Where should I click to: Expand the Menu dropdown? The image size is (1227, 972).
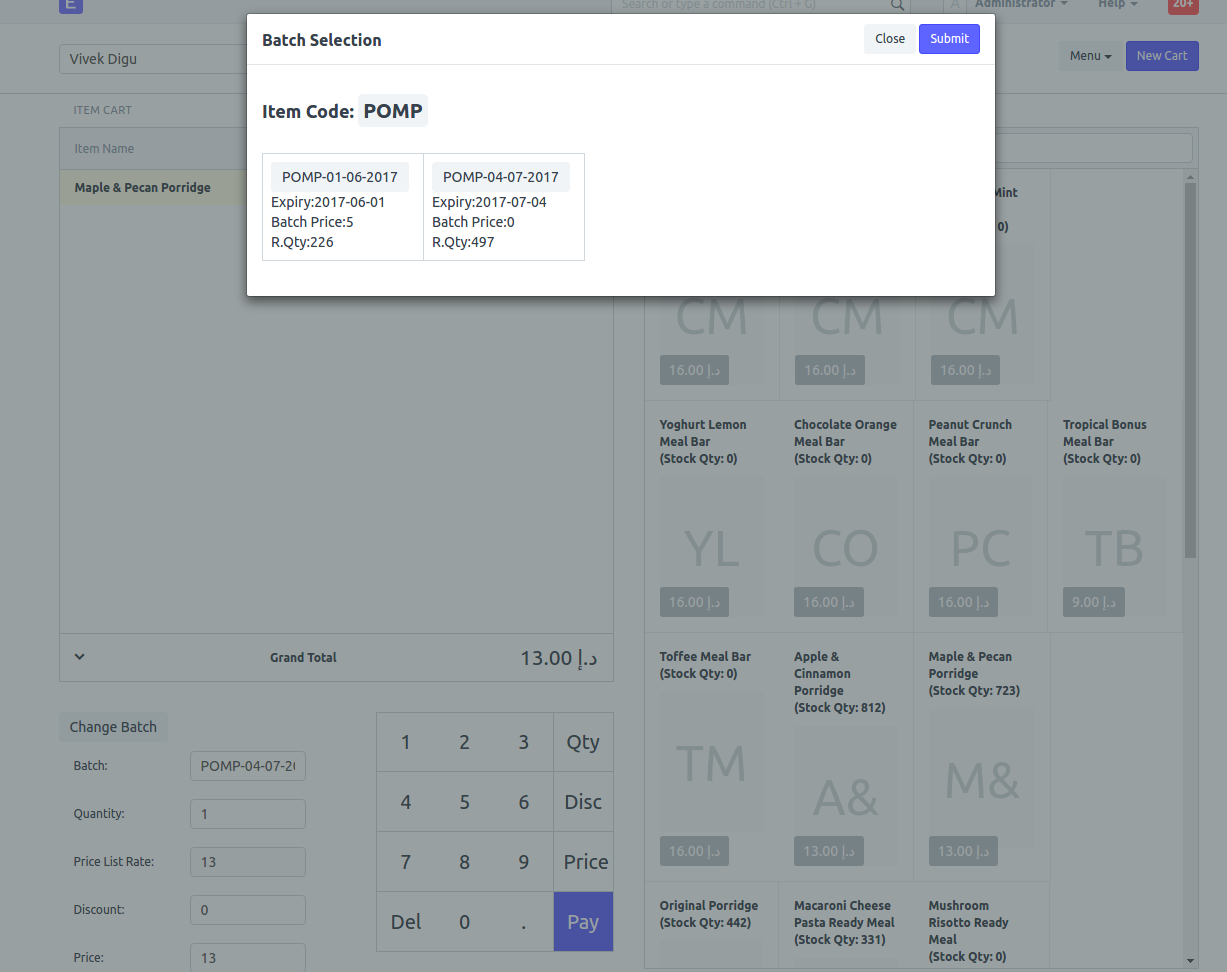coord(1090,56)
